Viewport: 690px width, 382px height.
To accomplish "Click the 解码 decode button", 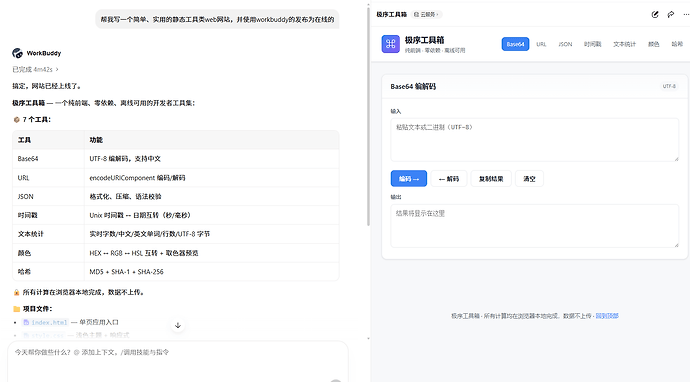I will tap(449, 179).
